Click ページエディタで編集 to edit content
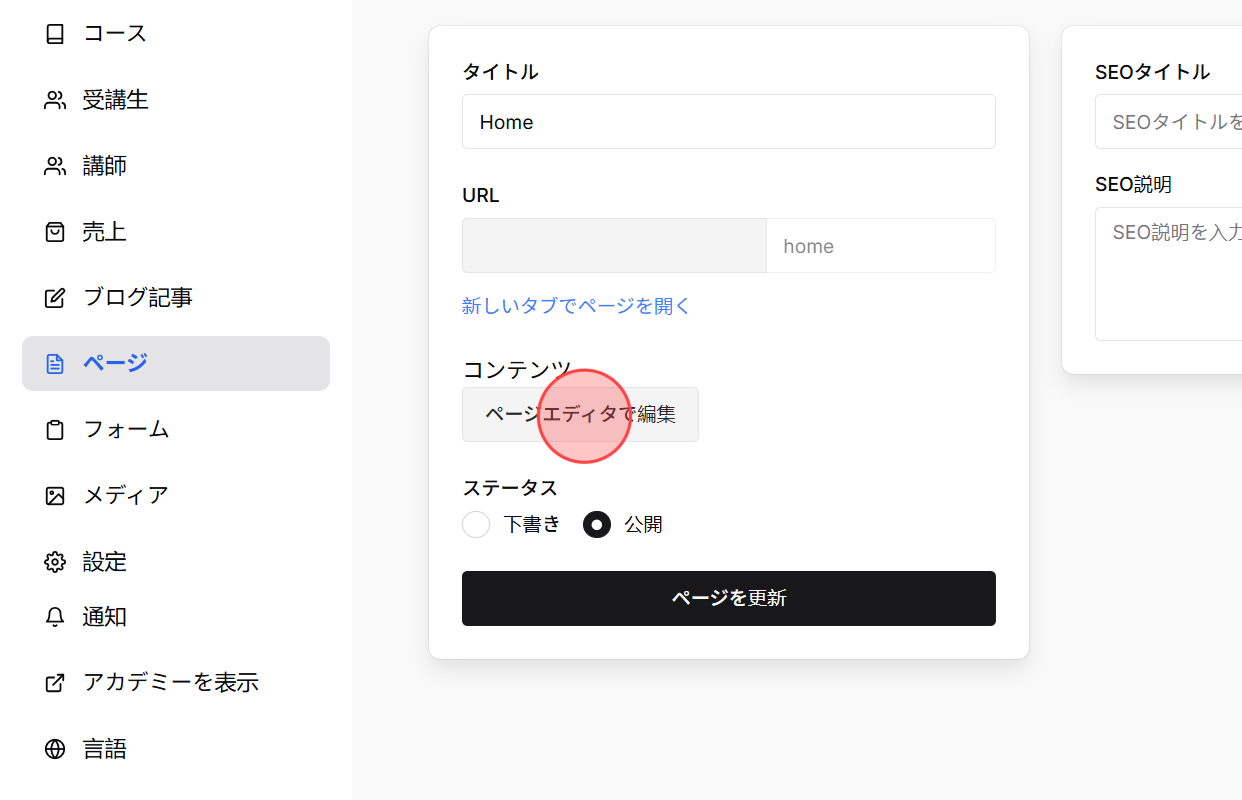1242x800 pixels. tap(580, 414)
